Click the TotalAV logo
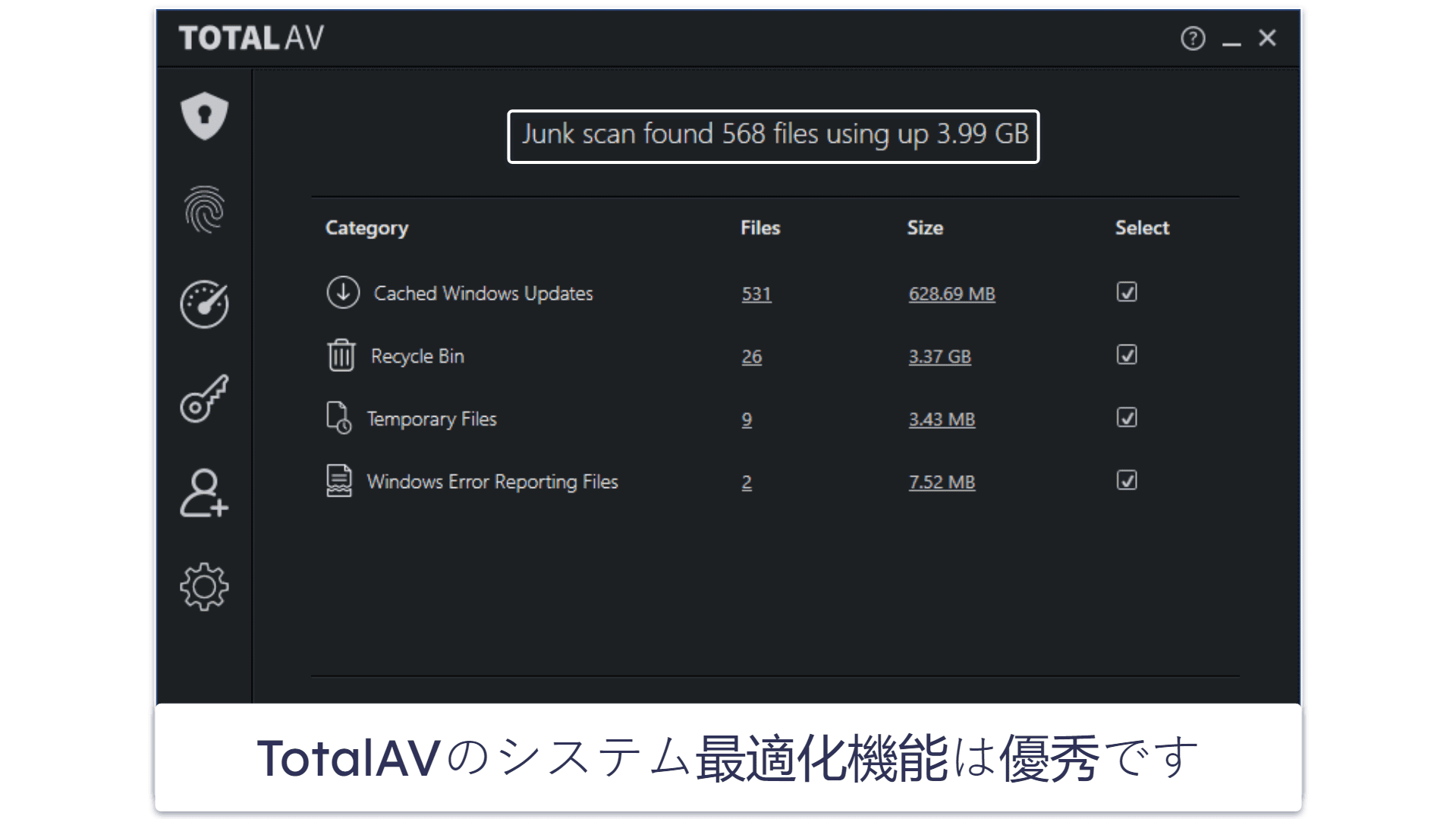 click(251, 38)
